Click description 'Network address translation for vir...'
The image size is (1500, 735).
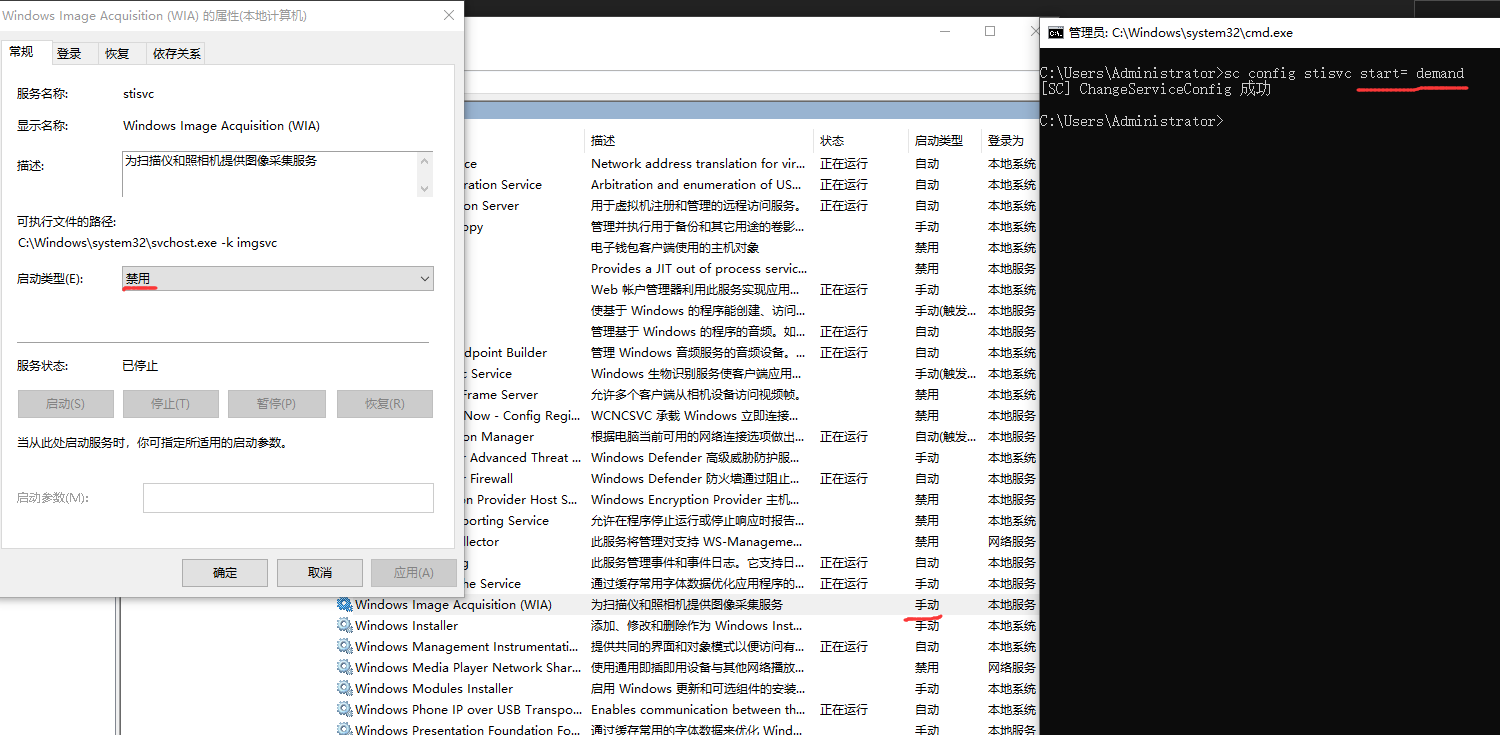click(x=698, y=164)
